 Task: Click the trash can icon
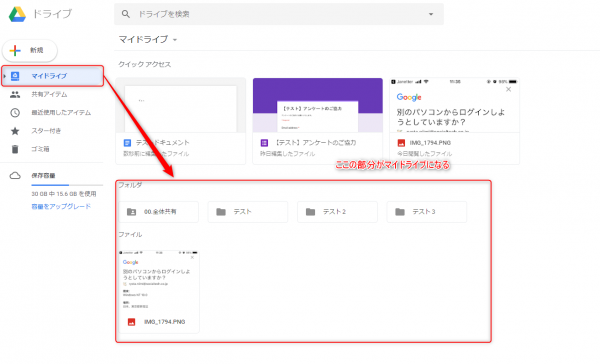tap(15, 149)
